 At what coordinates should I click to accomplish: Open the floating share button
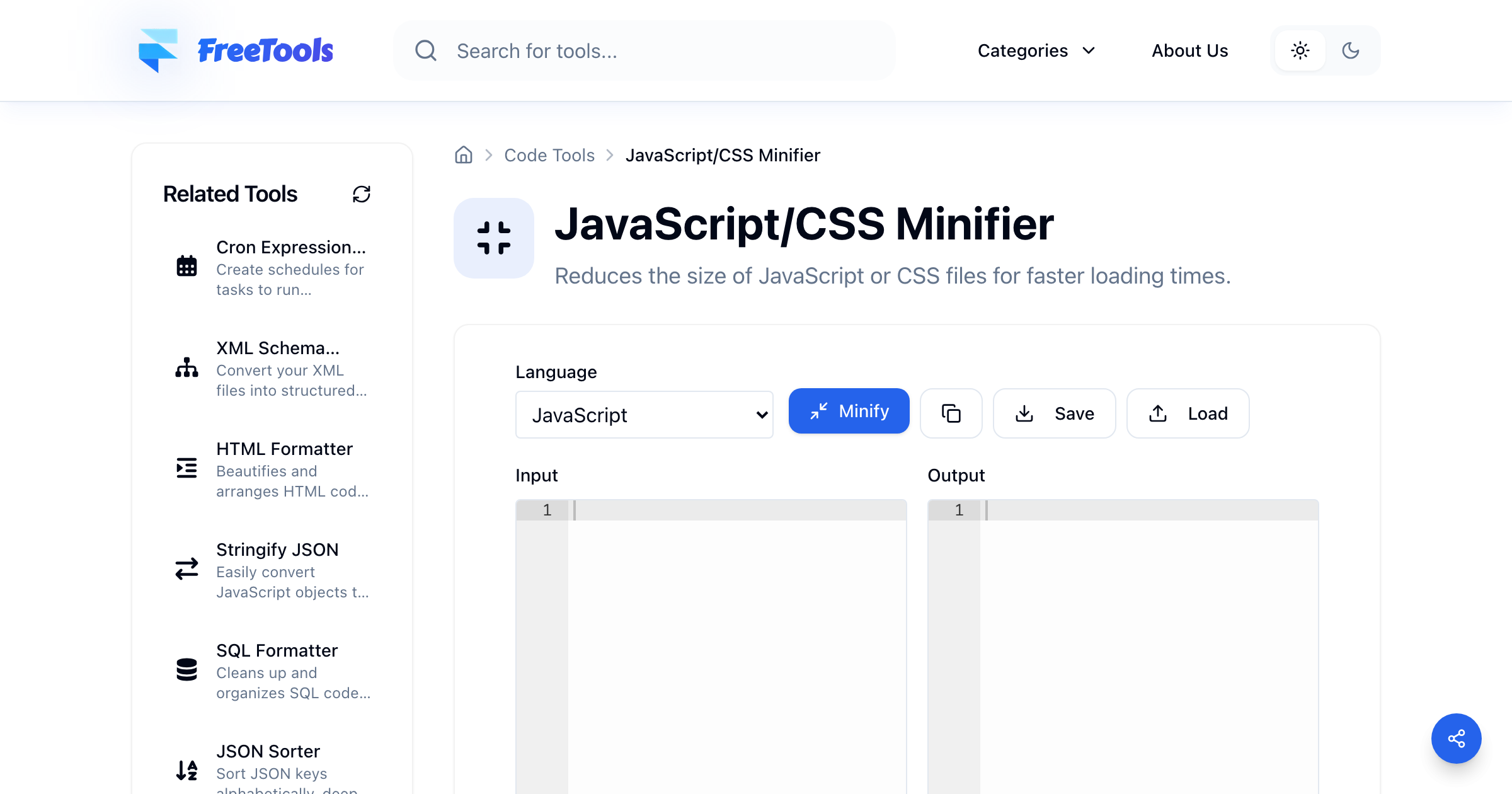[x=1457, y=739]
